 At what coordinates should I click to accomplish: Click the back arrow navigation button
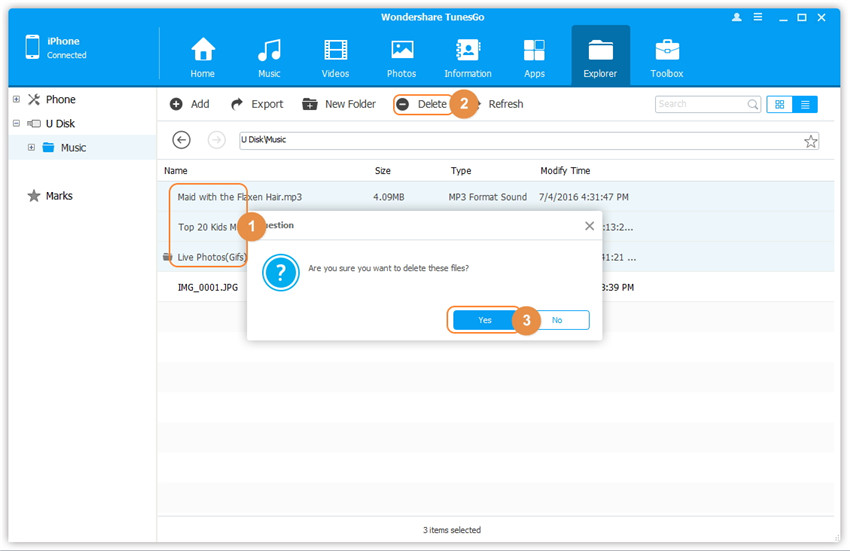click(181, 140)
